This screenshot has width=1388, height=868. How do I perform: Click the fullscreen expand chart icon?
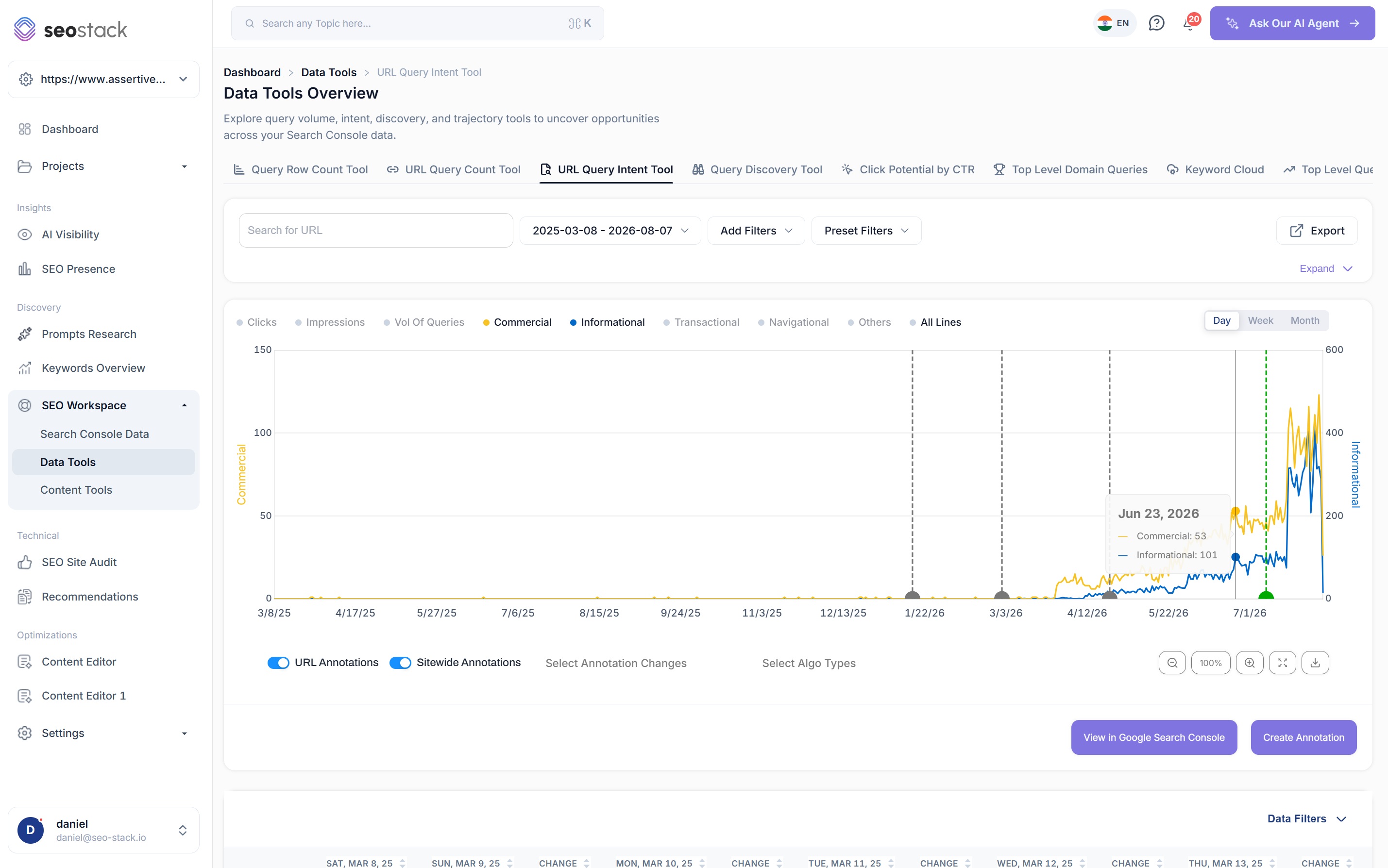click(x=1282, y=663)
